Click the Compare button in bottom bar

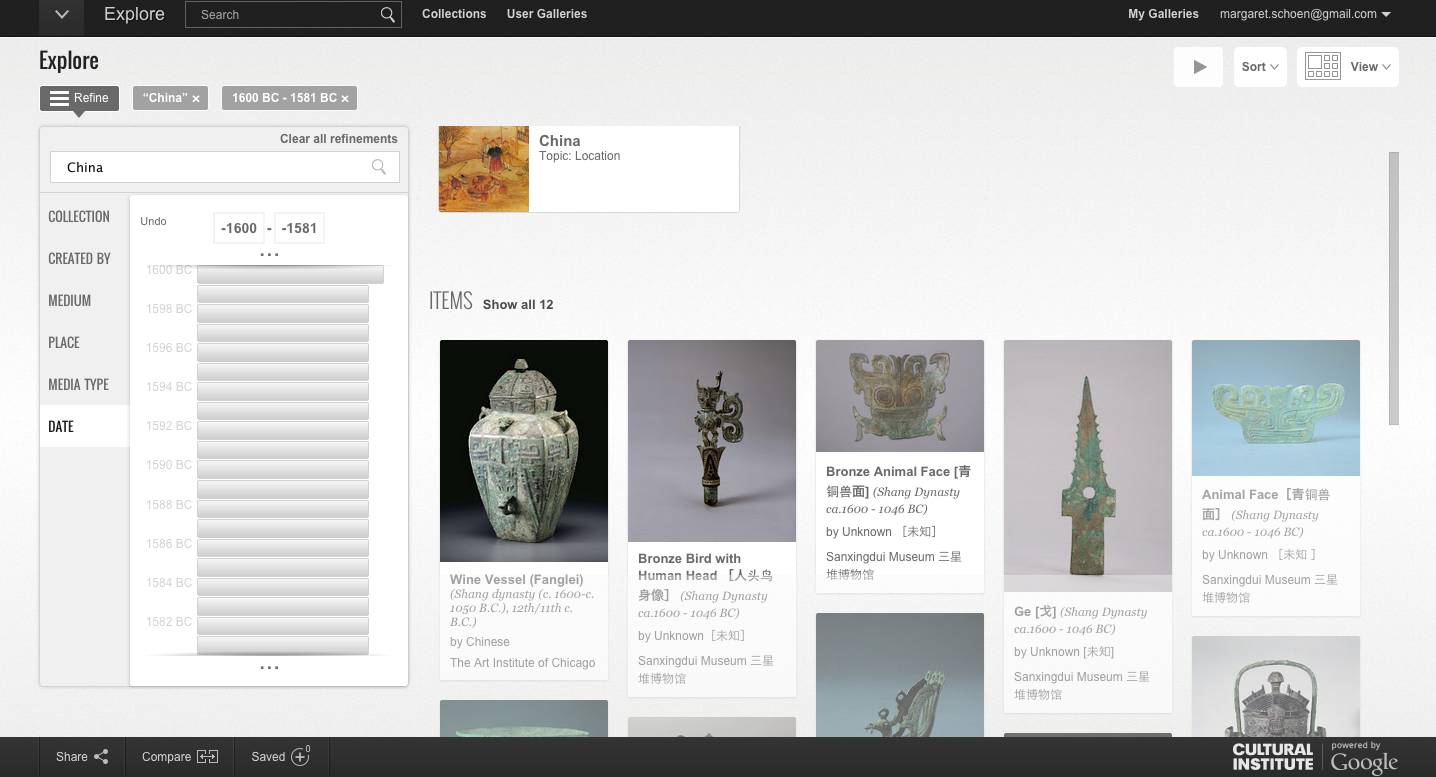180,757
